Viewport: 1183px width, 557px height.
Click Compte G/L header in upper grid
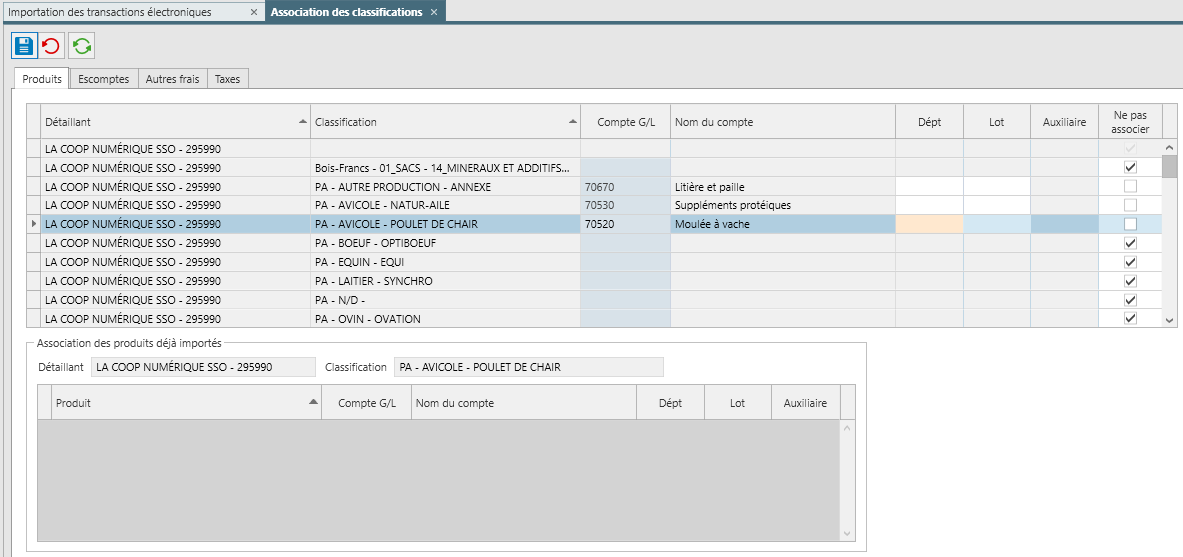[625, 122]
